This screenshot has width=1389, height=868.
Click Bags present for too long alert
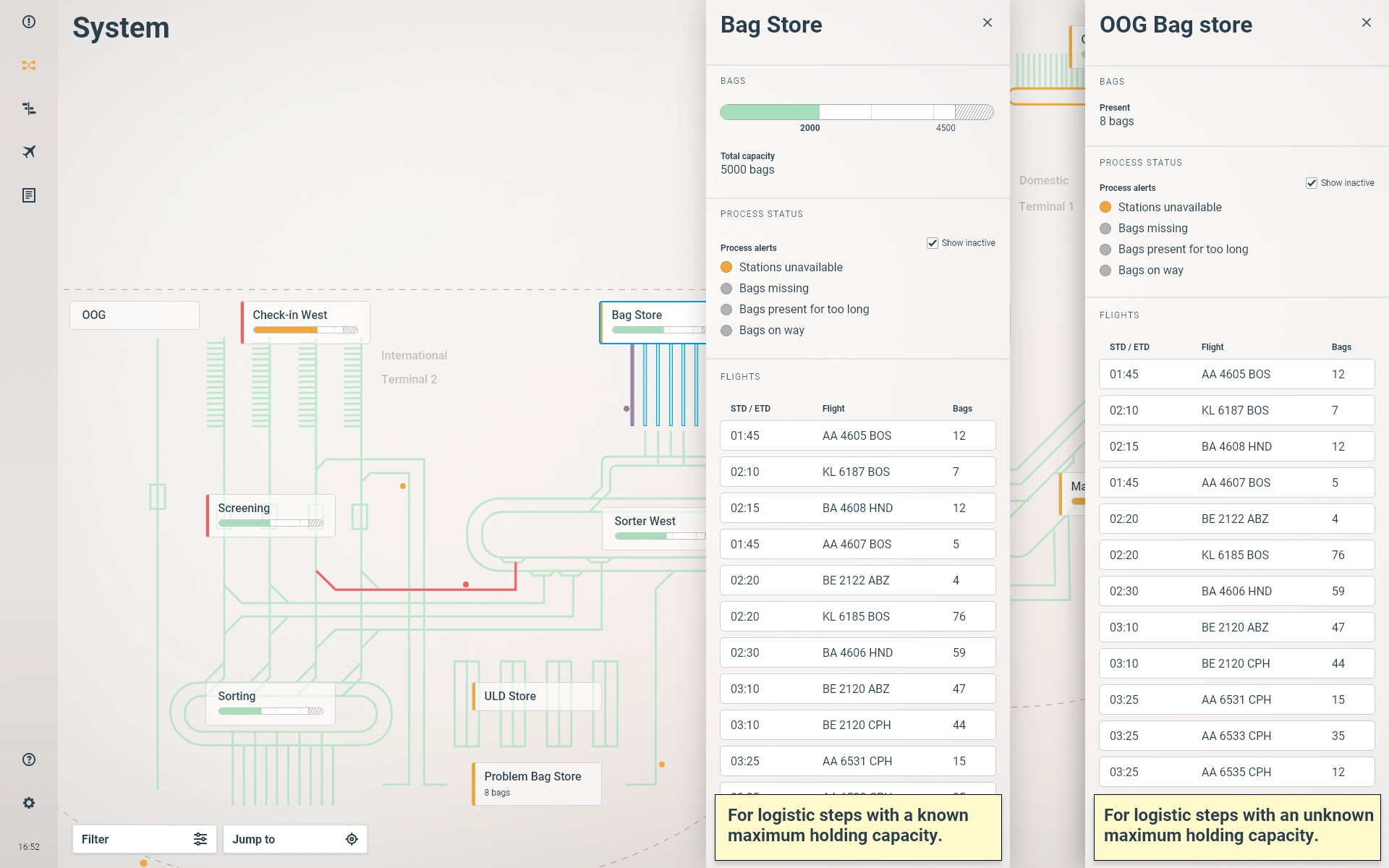point(804,309)
